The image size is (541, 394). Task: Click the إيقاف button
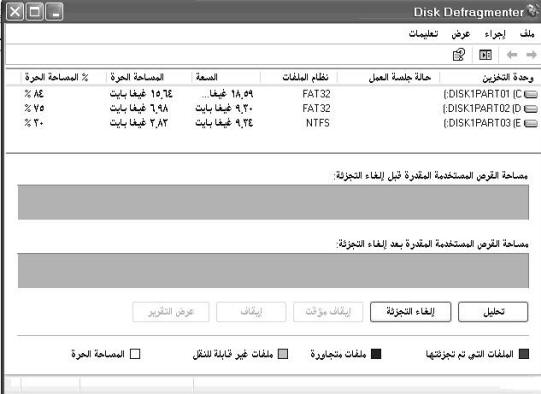[251, 312]
